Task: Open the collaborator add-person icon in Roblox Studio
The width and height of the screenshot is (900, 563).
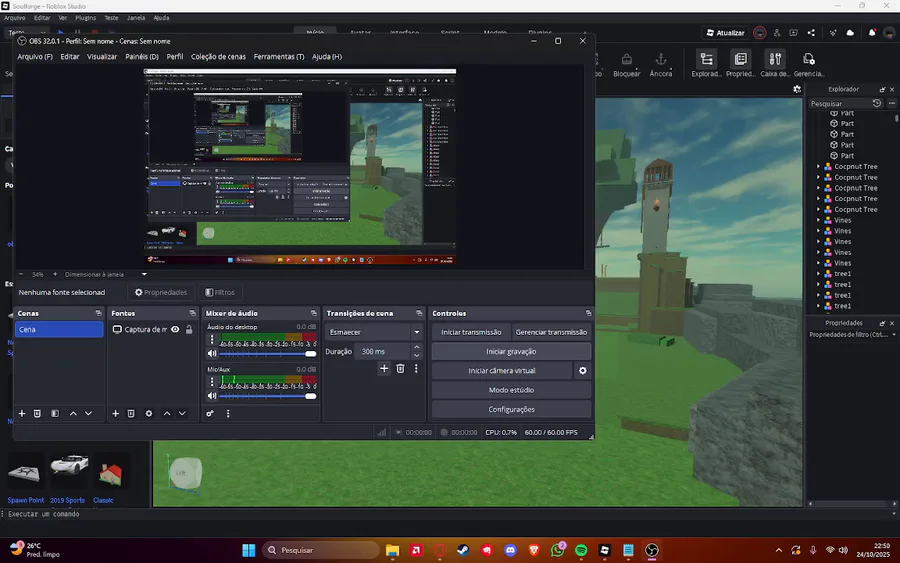Action: click(777, 33)
